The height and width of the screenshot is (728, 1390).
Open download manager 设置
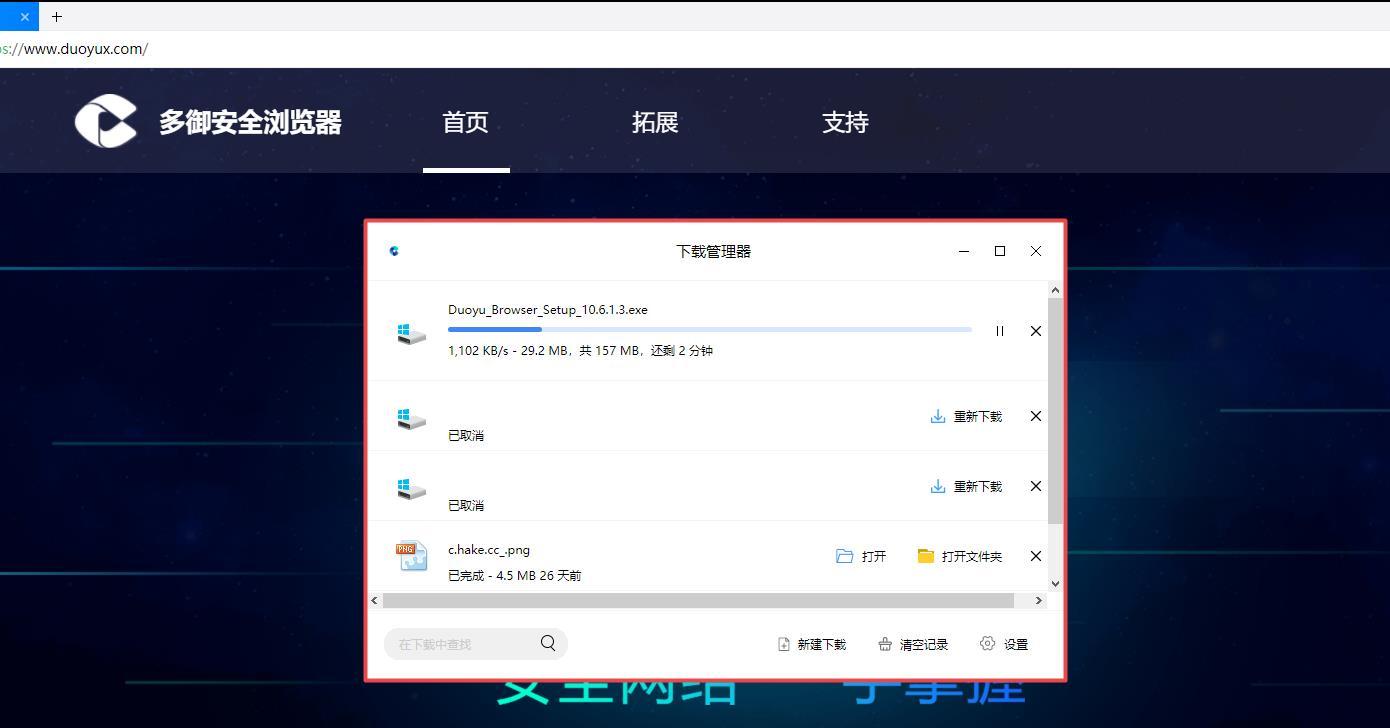pos(1004,644)
